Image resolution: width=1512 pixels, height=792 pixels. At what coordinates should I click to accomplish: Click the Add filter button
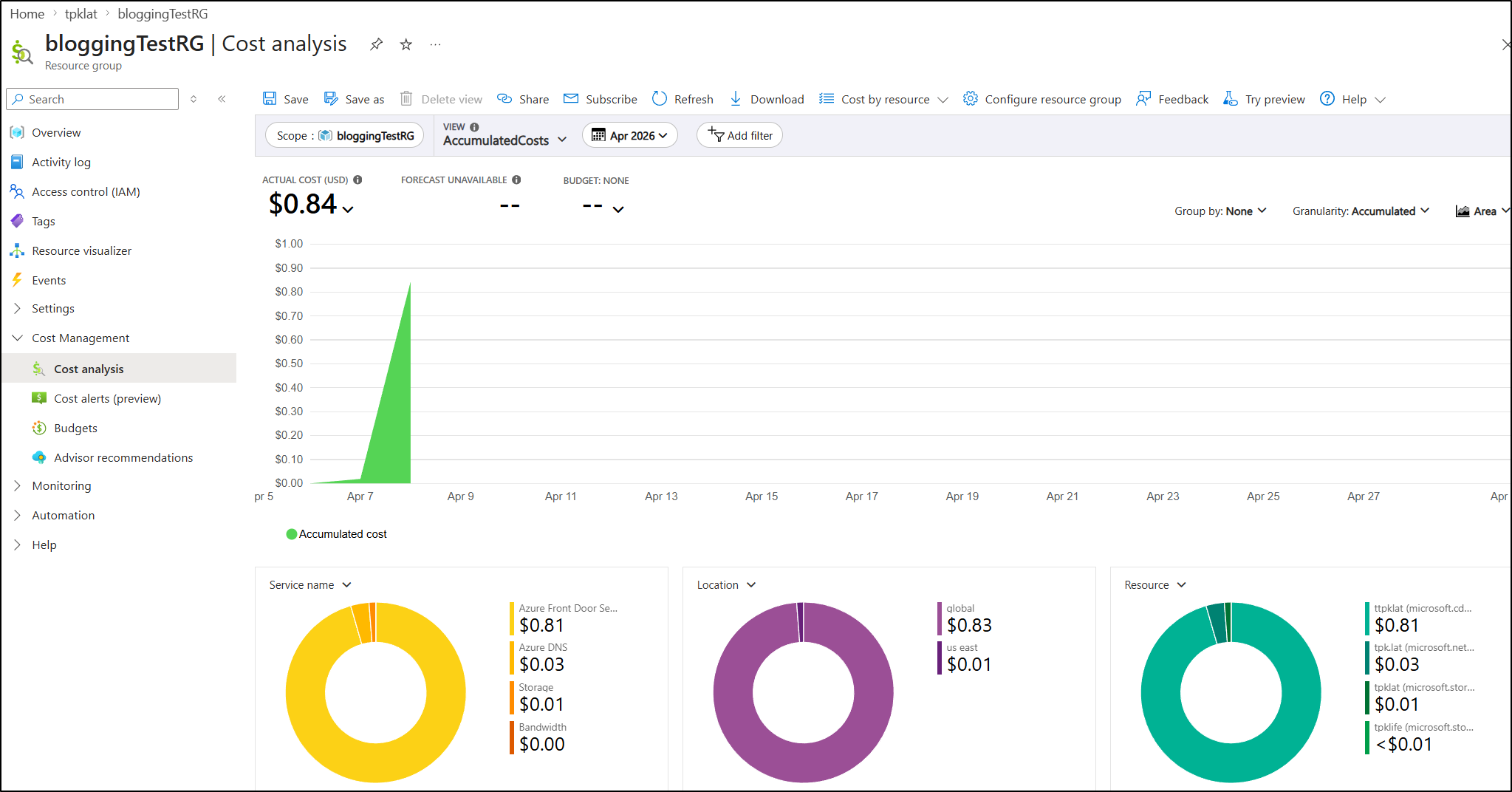(x=739, y=136)
